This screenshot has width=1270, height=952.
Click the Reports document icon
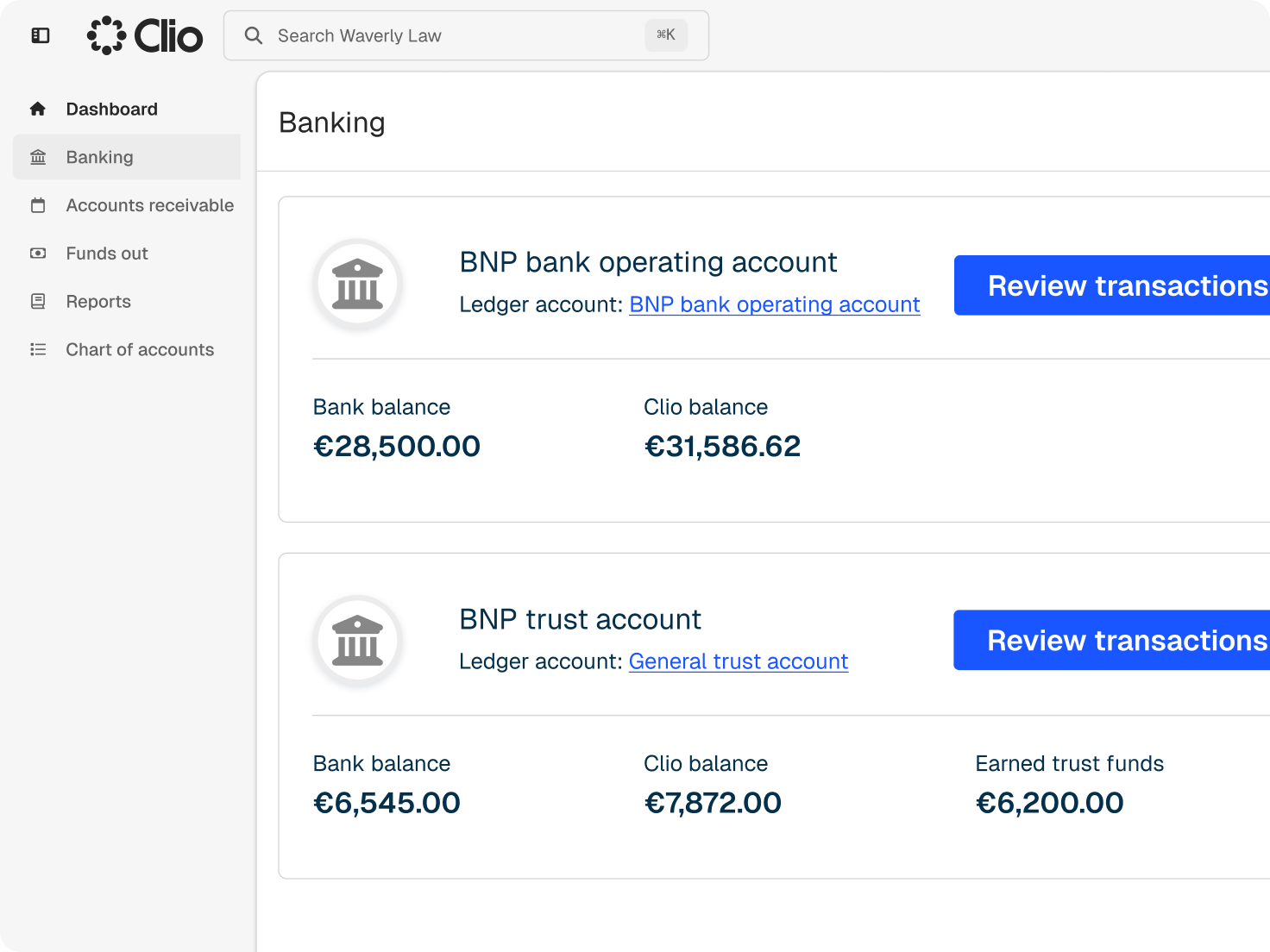click(x=38, y=302)
